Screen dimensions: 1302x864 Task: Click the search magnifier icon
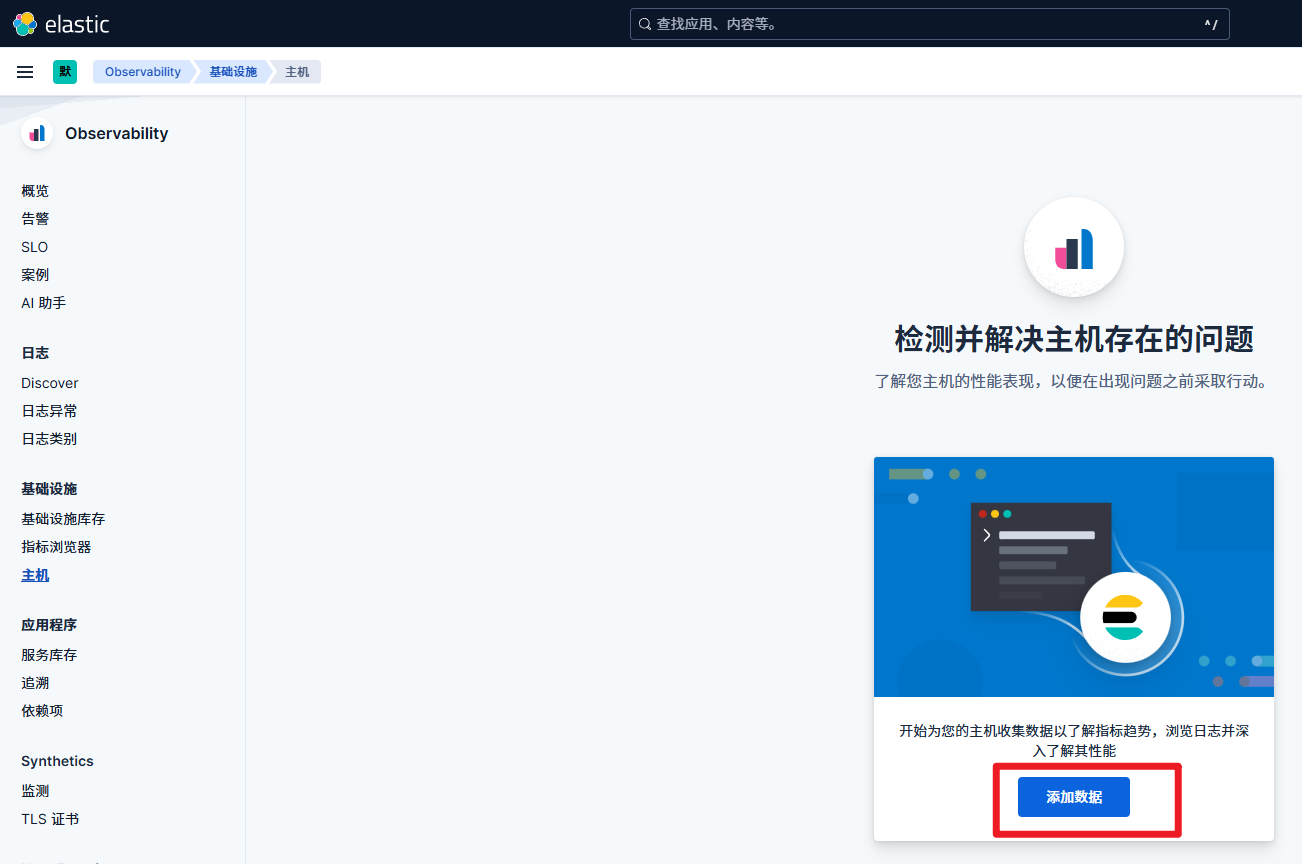(645, 24)
